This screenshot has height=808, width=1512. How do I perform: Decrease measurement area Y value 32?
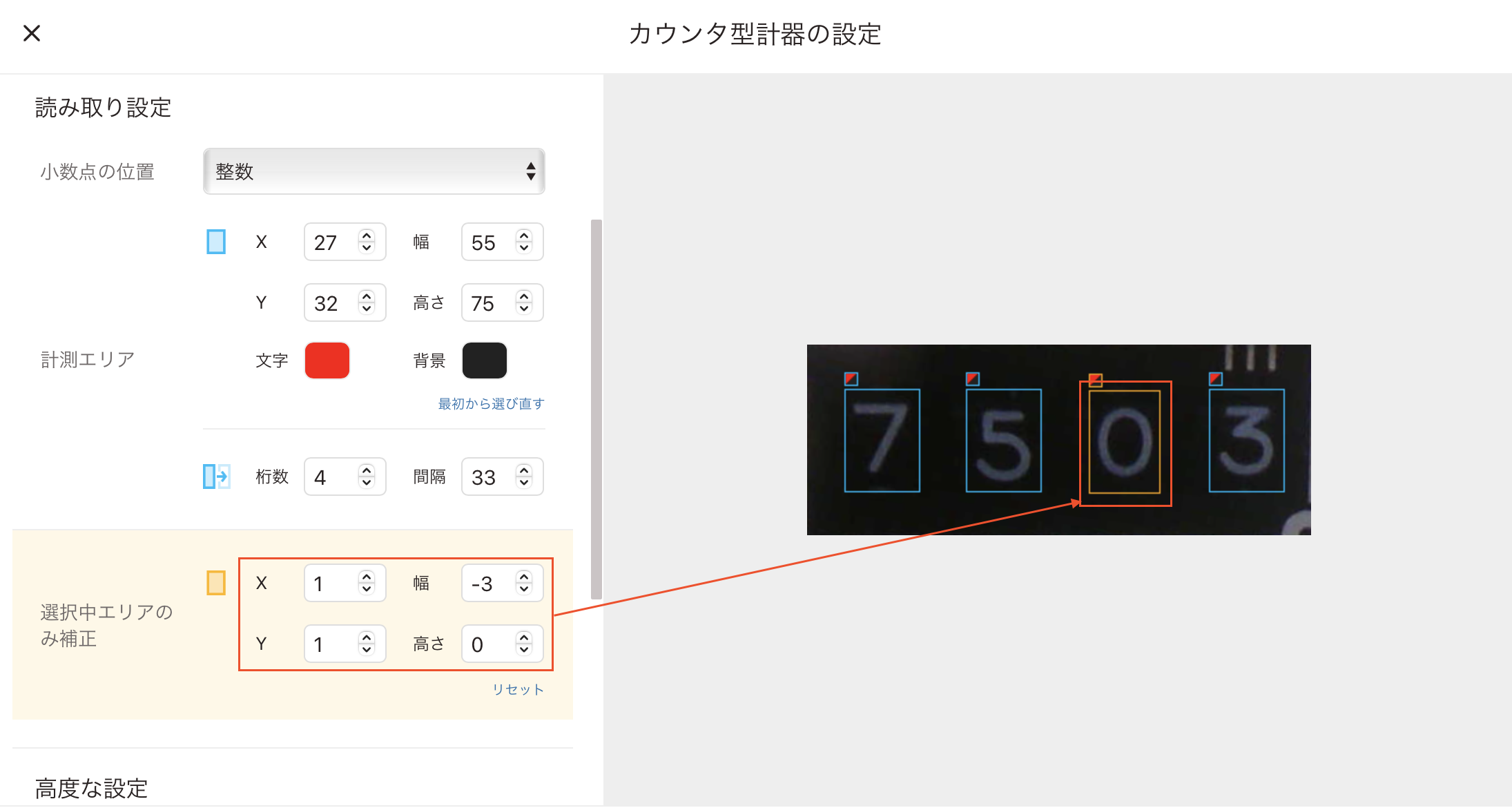(367, 309)
